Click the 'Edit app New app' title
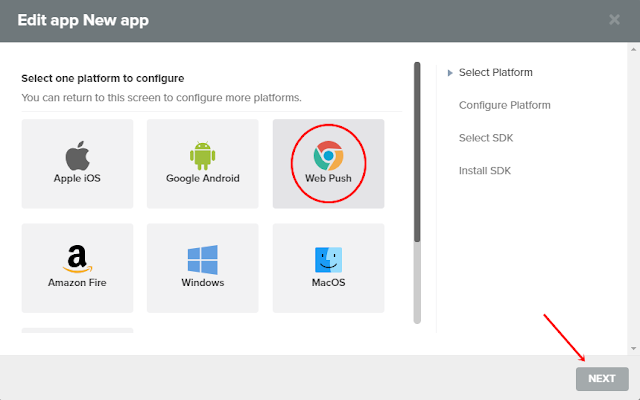The height and width of the screenshot is (400, 640). click(x=83, y=20)
